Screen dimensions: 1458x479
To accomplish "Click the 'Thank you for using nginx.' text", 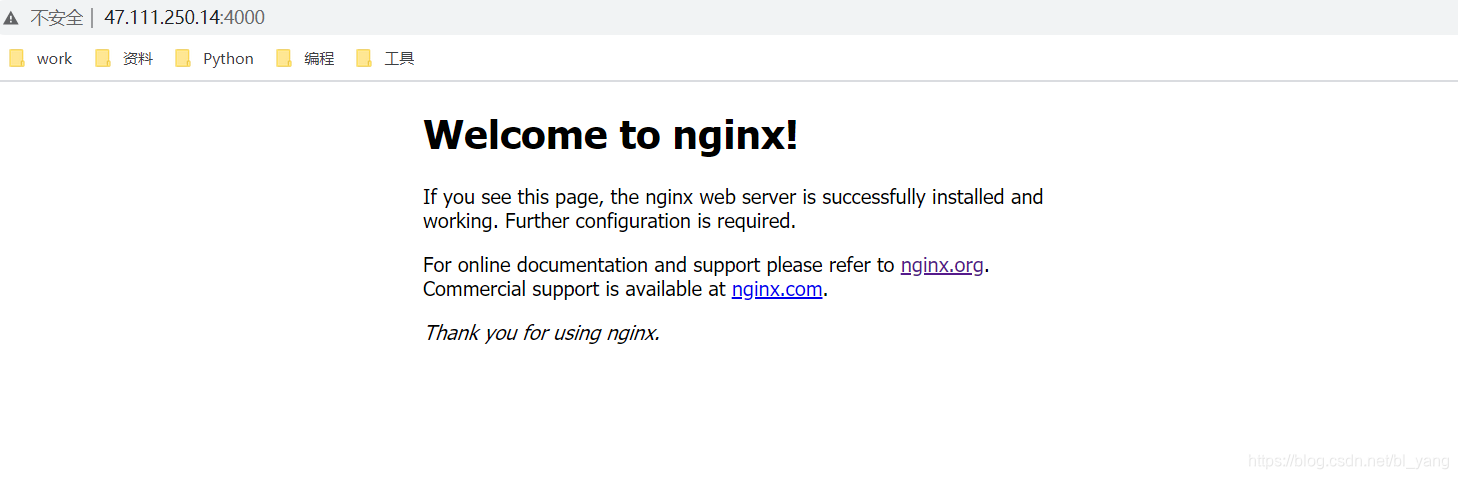I will tap(541, 333).
